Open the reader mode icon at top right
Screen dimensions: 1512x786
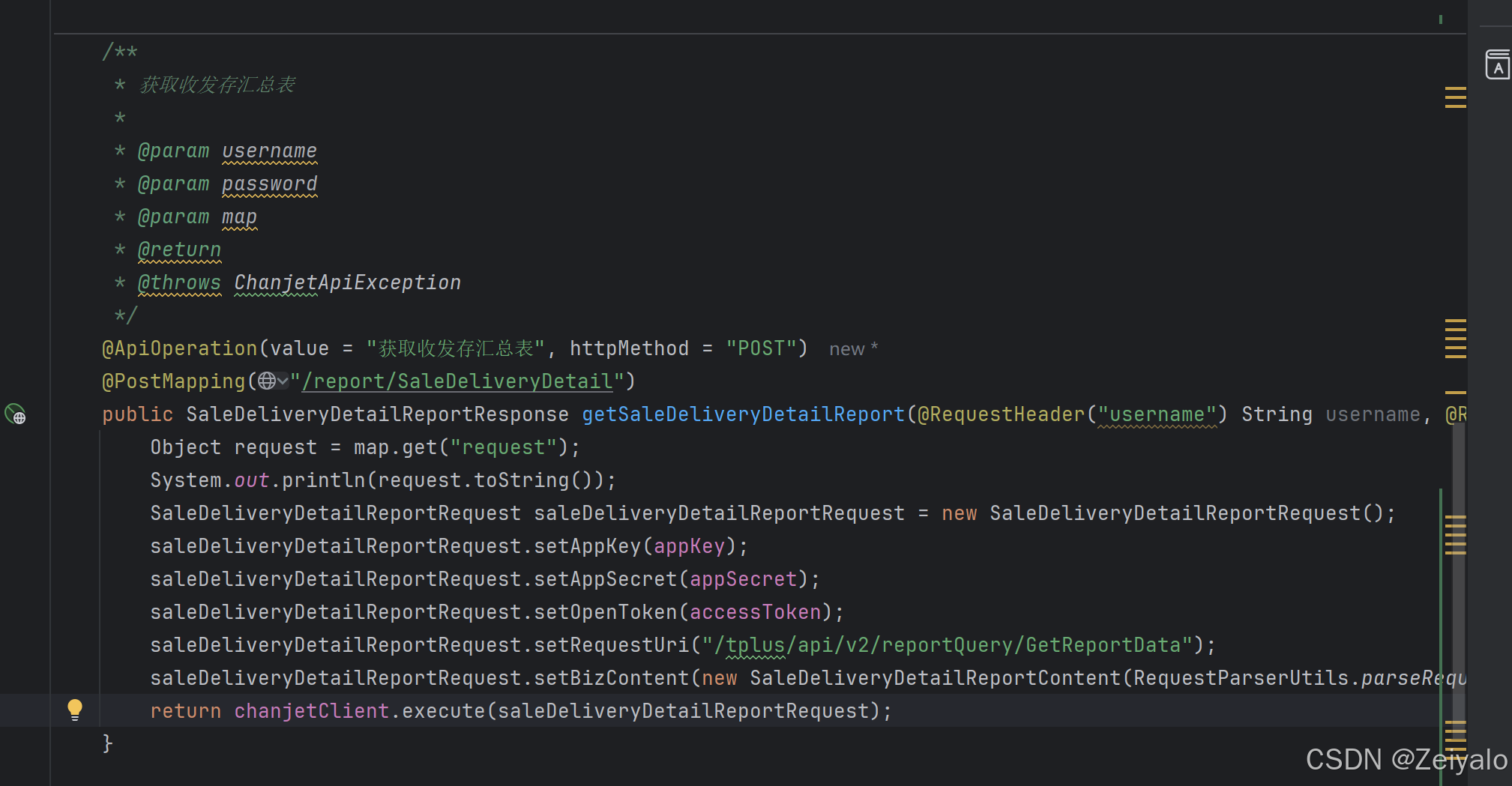(1497, 64)
